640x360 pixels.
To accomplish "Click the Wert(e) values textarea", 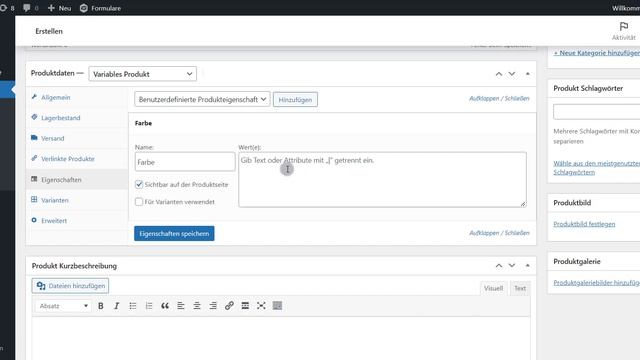I will pyautogui.click(x=382, y=180).
